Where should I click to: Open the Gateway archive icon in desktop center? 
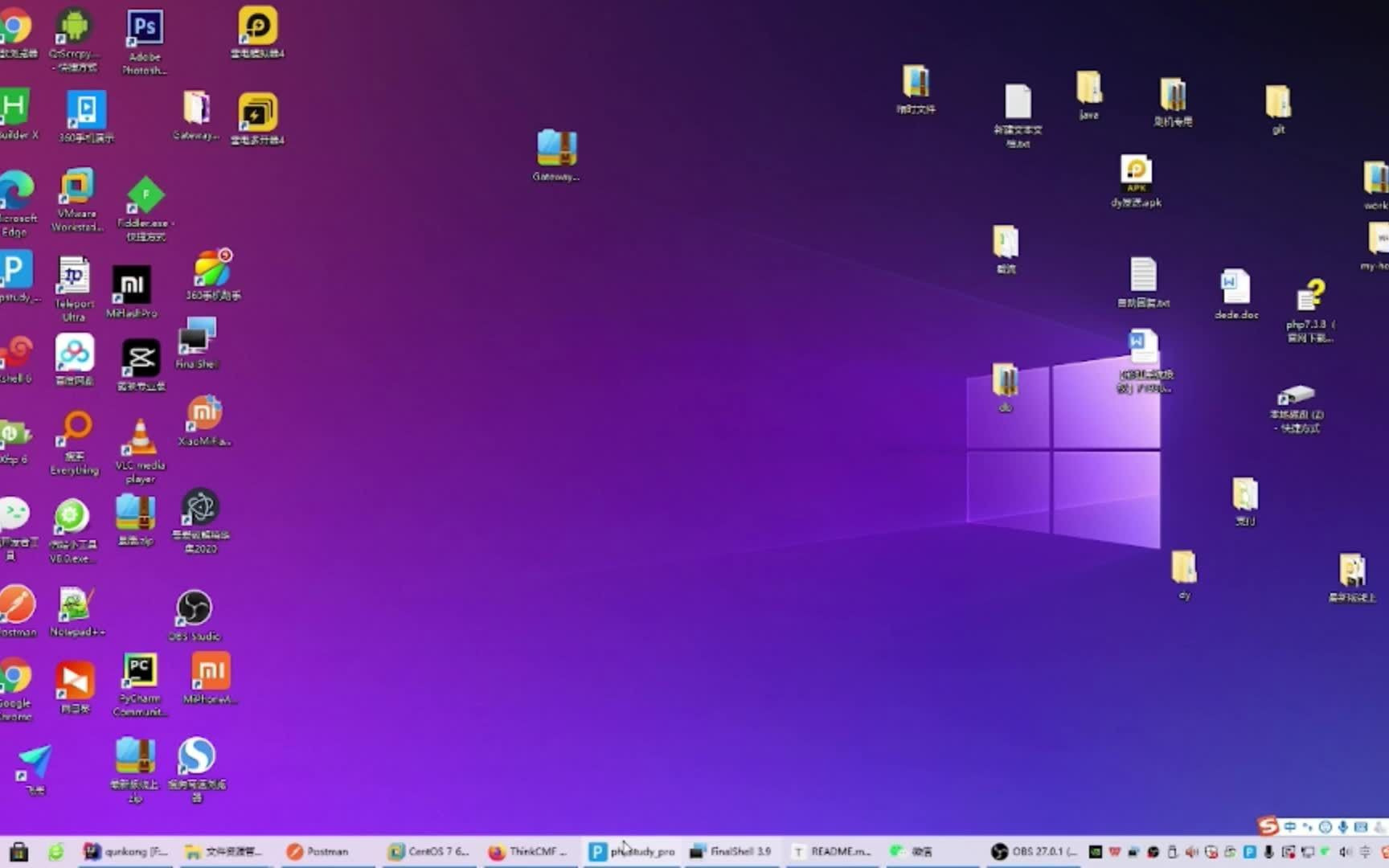(556, 156)
